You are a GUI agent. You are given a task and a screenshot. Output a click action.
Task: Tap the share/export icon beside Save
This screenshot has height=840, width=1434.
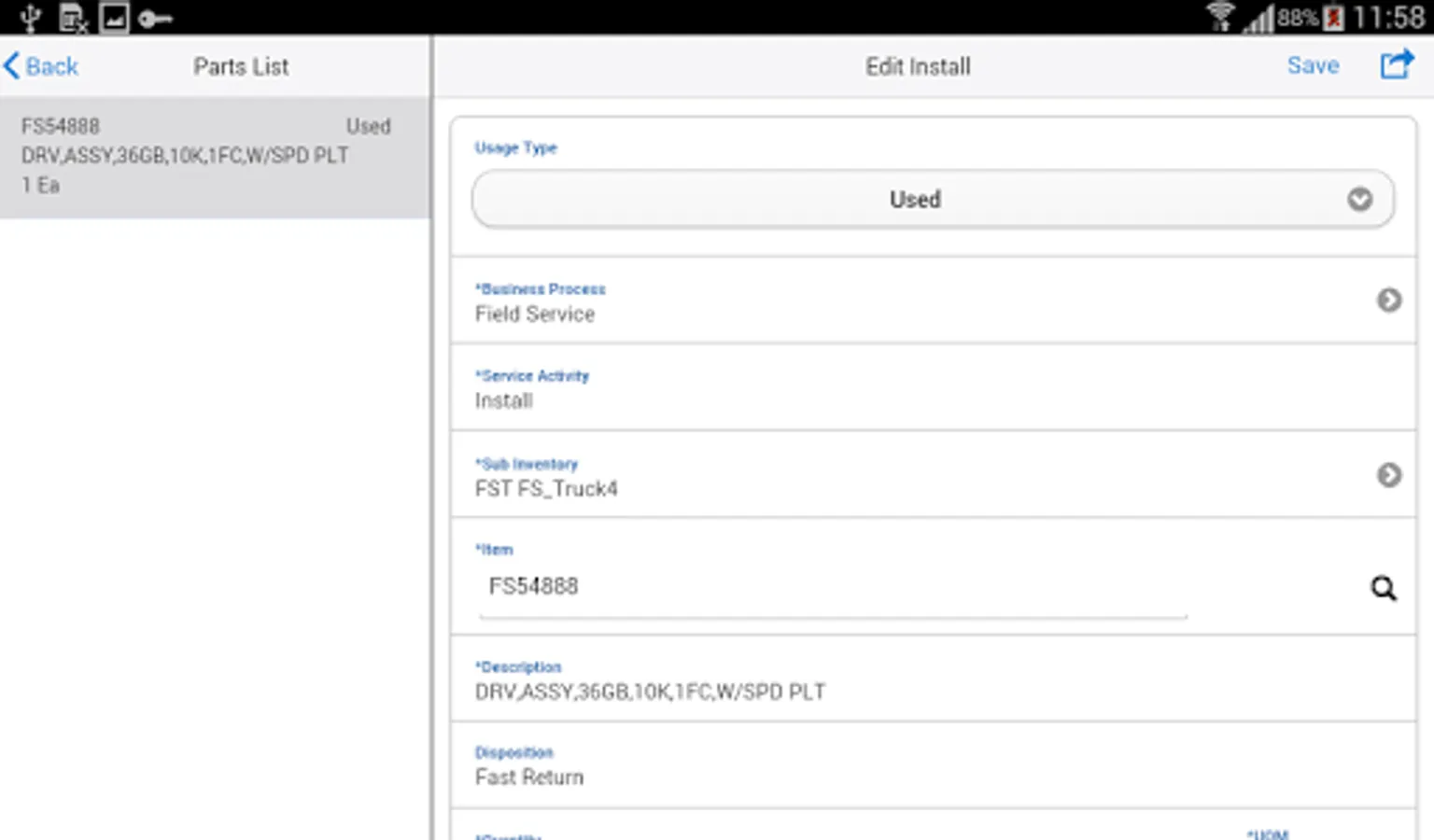click(1397, 64)
